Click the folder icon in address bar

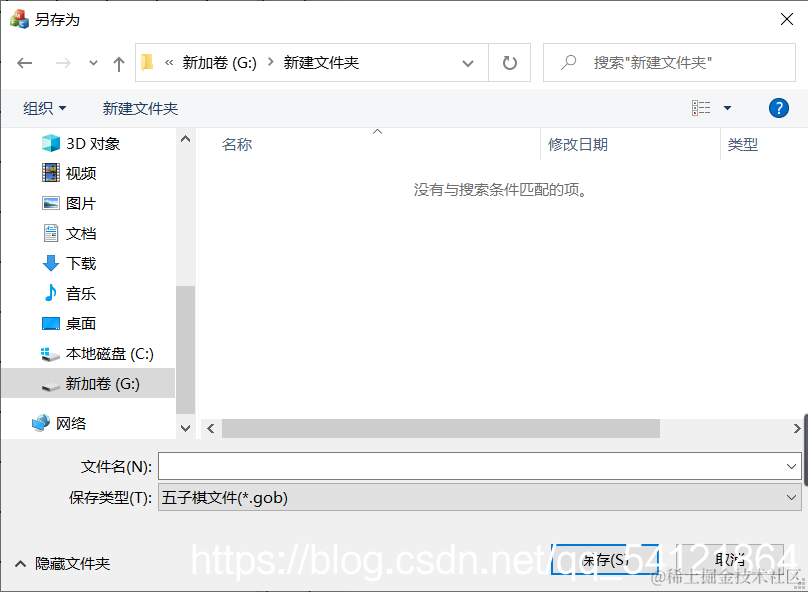click(x=147, y=62)
